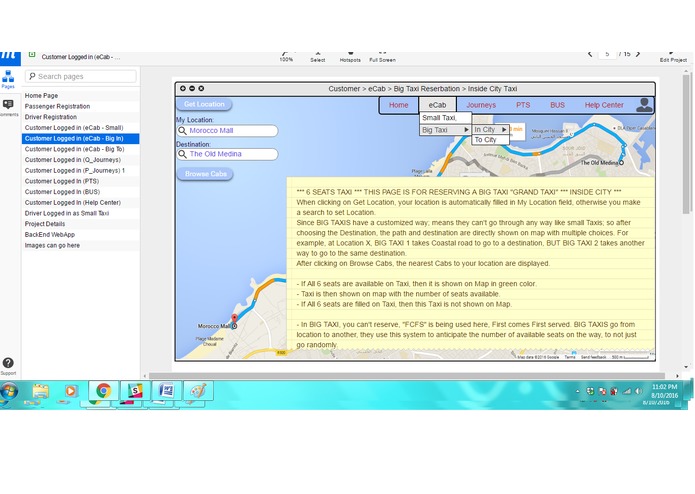This screenshot has height=494, width=695.
Task: Open Driver Logged in as Small Taxi
Action: pos(81,213)
